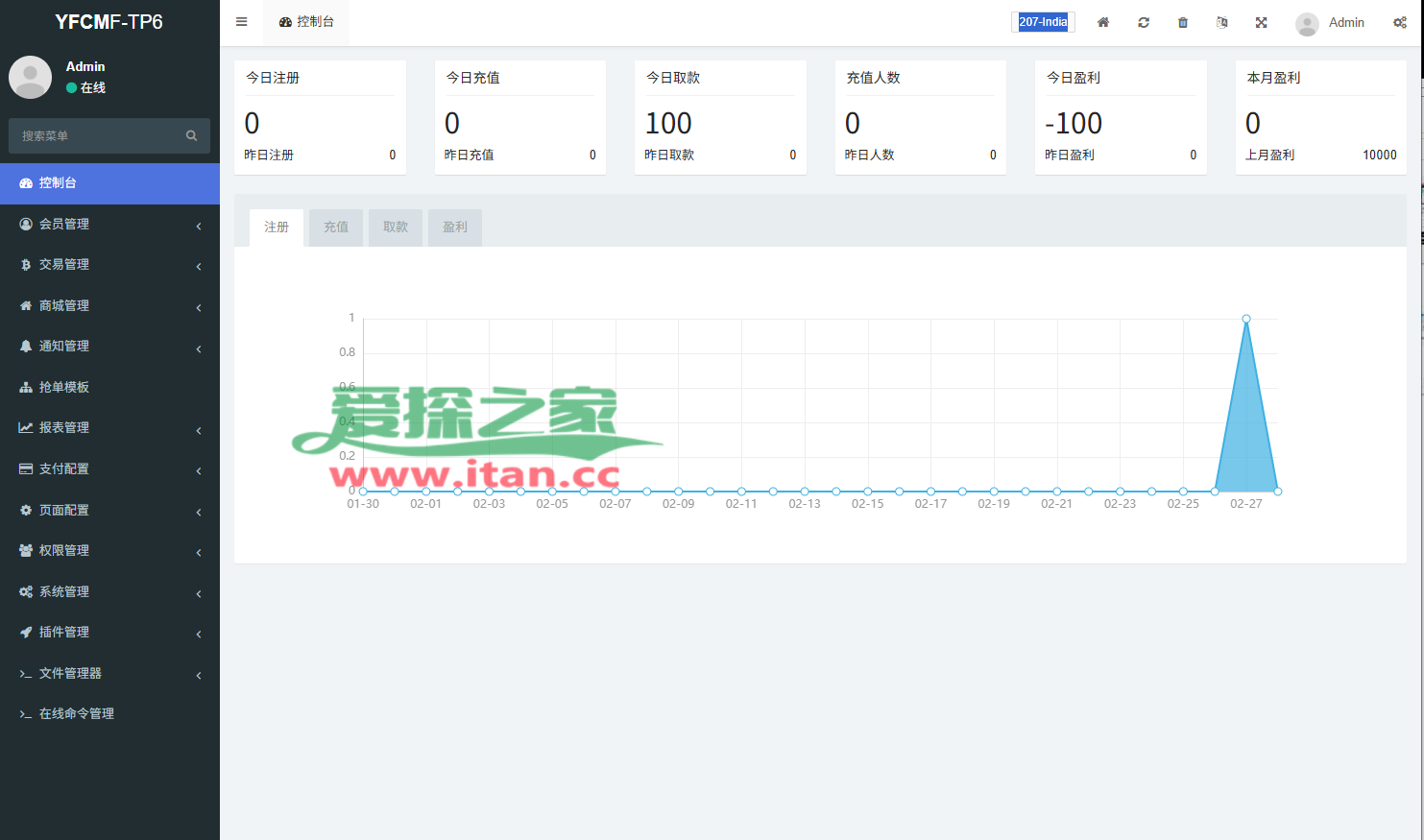Toggle fullscreen with the expand icon

pyautogui.click(x=1262, y=23)
